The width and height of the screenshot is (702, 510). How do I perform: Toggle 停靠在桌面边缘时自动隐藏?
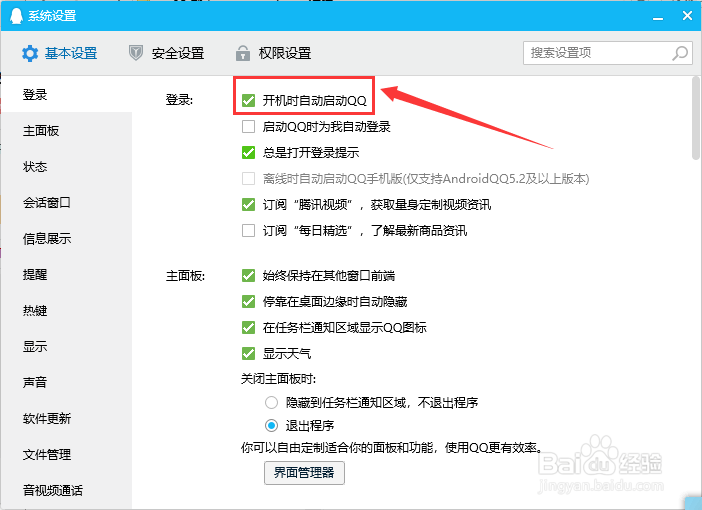[248, 301]
